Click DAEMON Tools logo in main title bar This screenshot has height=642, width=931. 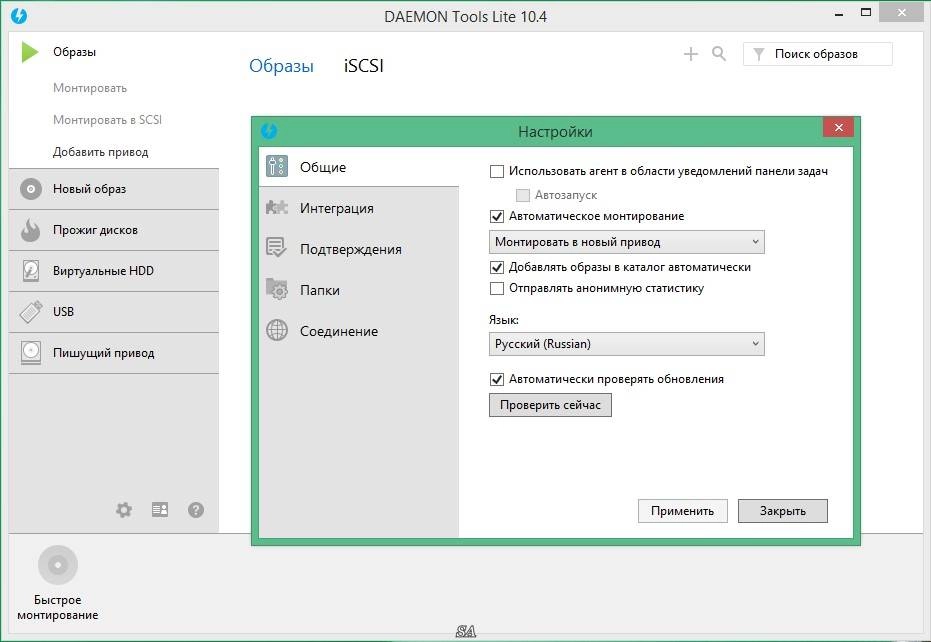(19, 16)
